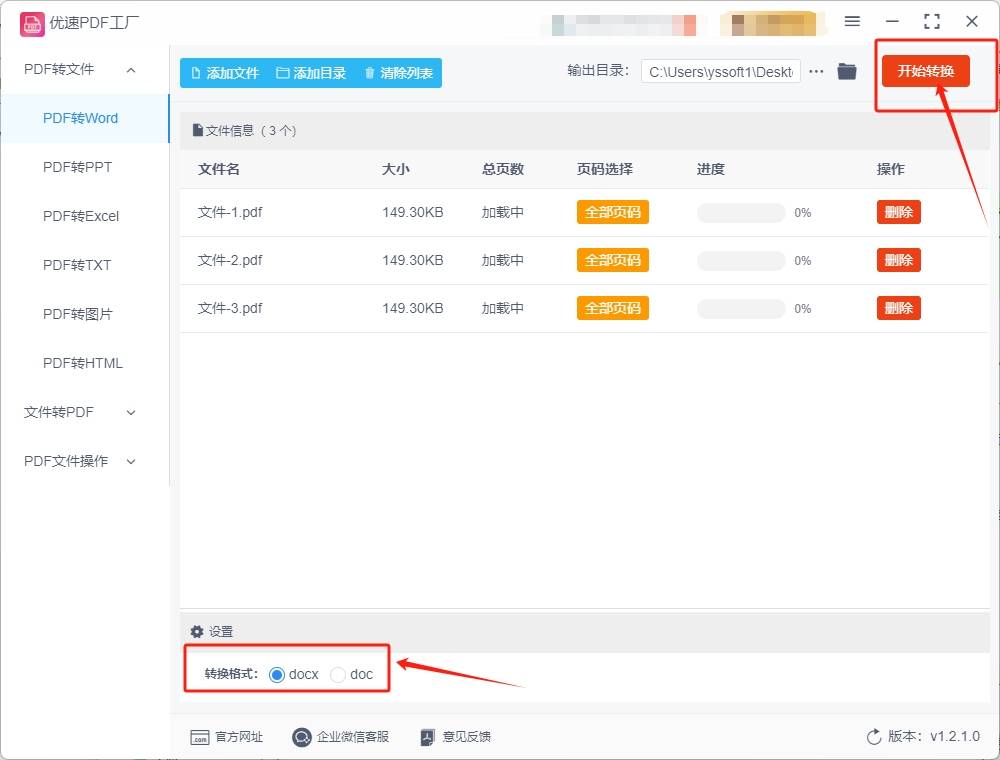Image resolution: width=1000 pixels, height=760 pixels.
Task: Click progress bar of 文件-2.pdf
Action: (x=741, y=261)
